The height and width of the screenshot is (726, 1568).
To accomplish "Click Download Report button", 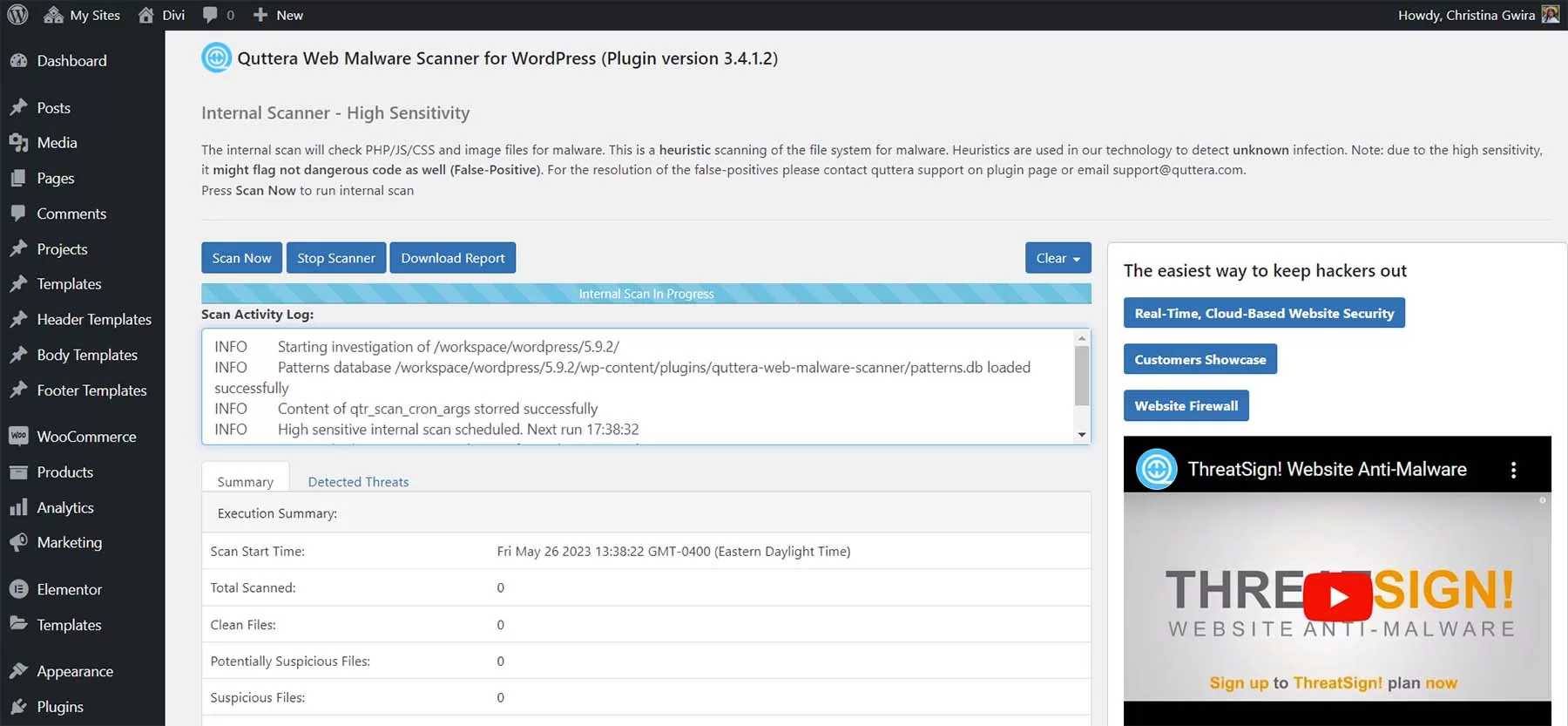I will point(453,258).
